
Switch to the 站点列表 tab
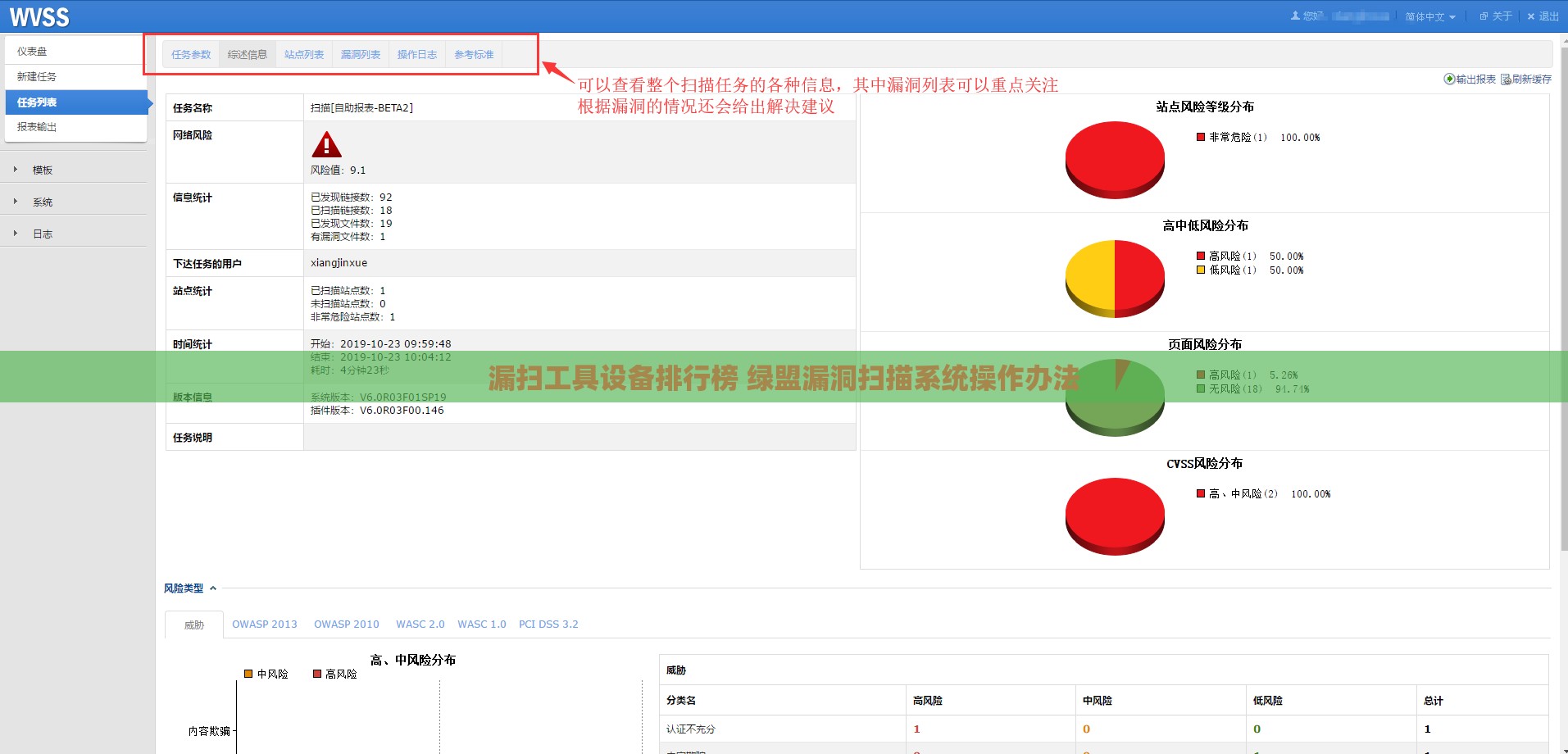[x=304, y=55]
